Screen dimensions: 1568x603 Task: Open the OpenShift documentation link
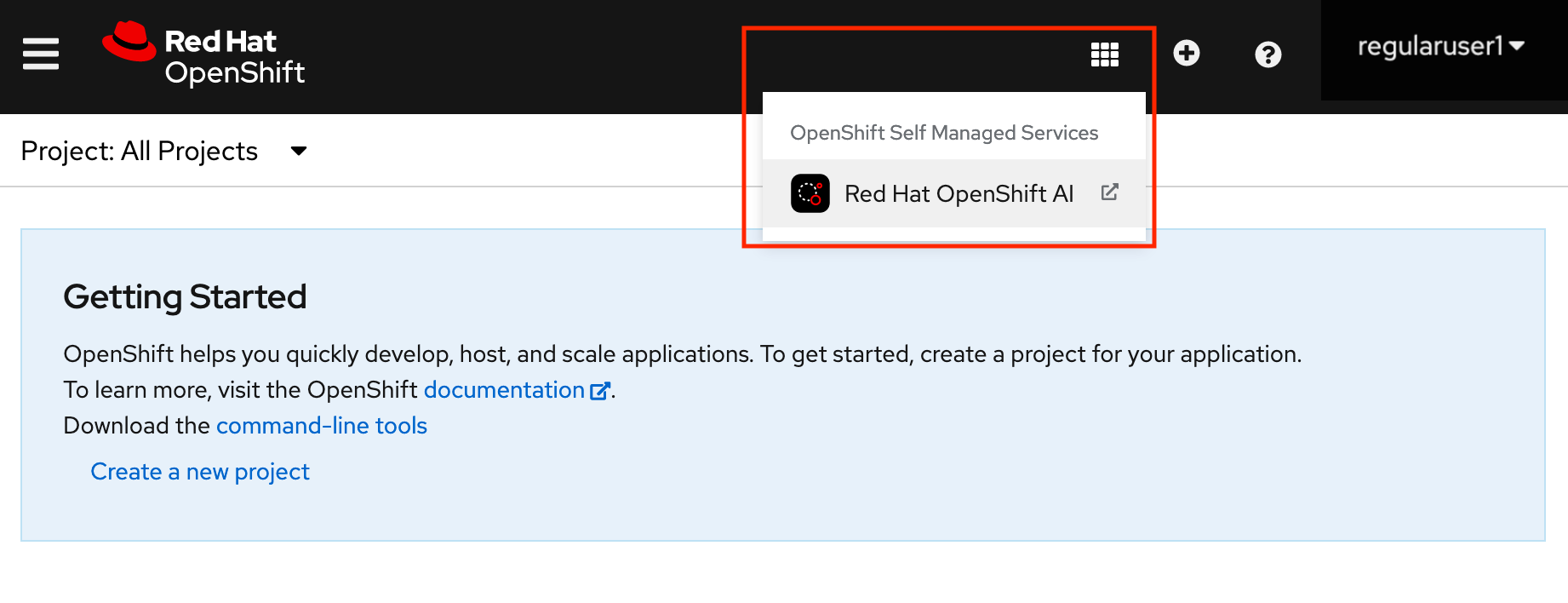coord(517,390)
